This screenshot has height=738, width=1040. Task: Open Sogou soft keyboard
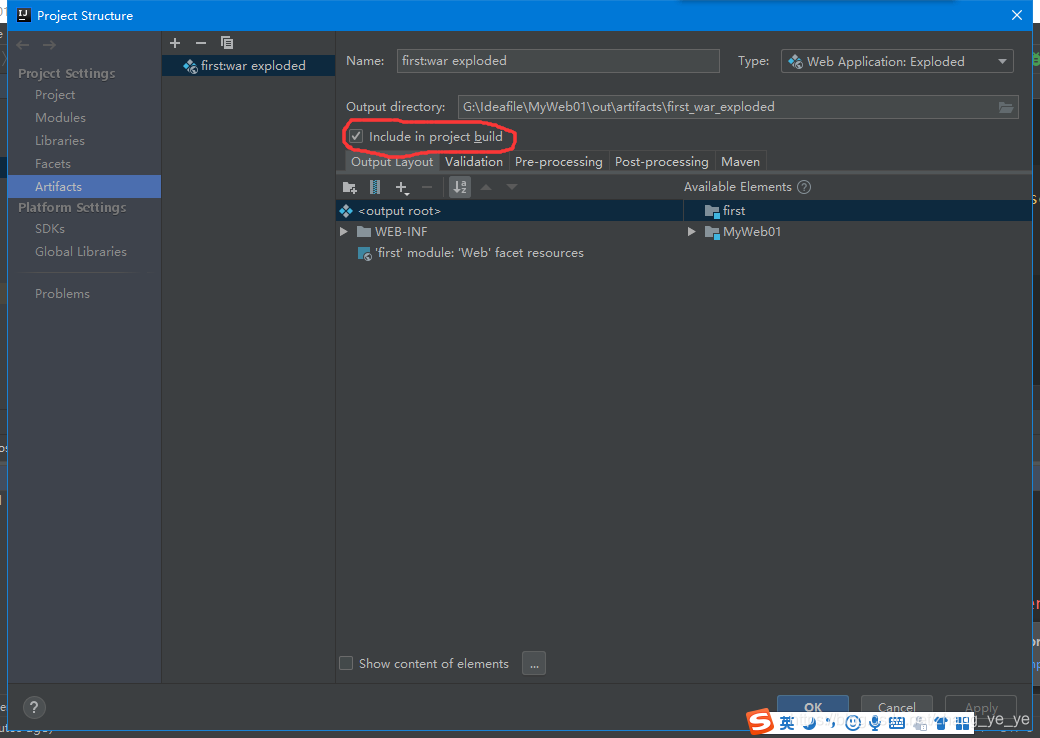[897, 723]
